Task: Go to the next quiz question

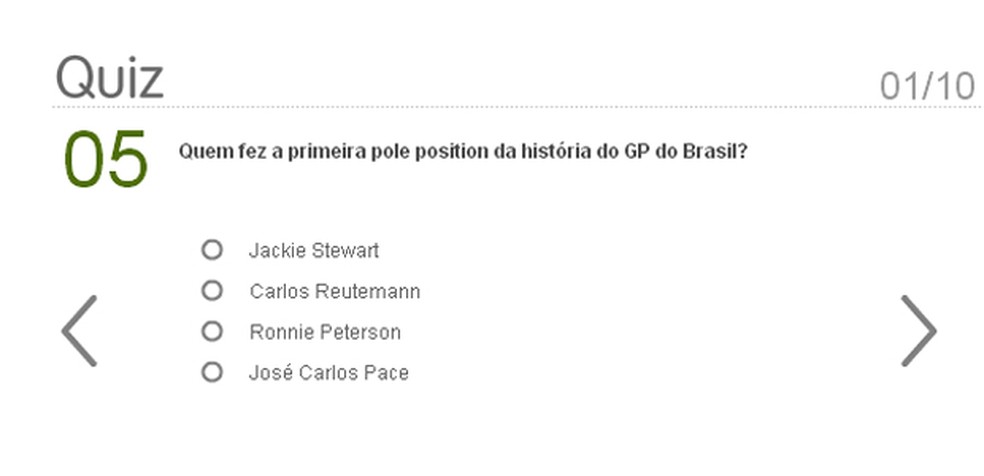Action: [918, 331]
